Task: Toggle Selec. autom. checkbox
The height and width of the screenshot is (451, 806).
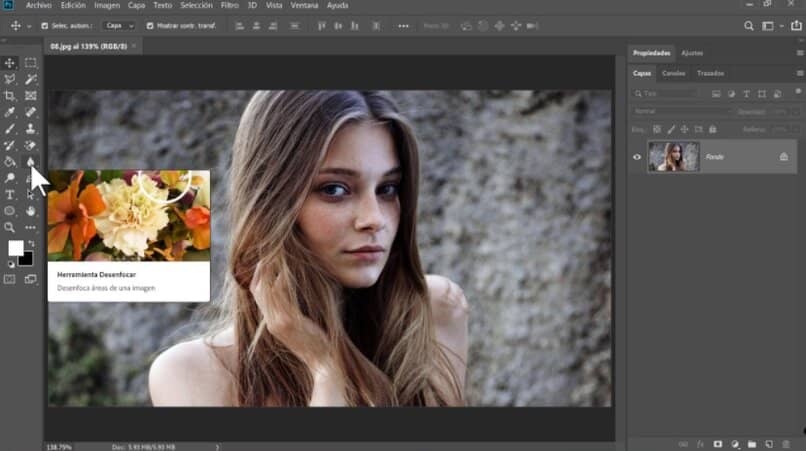Action: (x=45, y=26)
